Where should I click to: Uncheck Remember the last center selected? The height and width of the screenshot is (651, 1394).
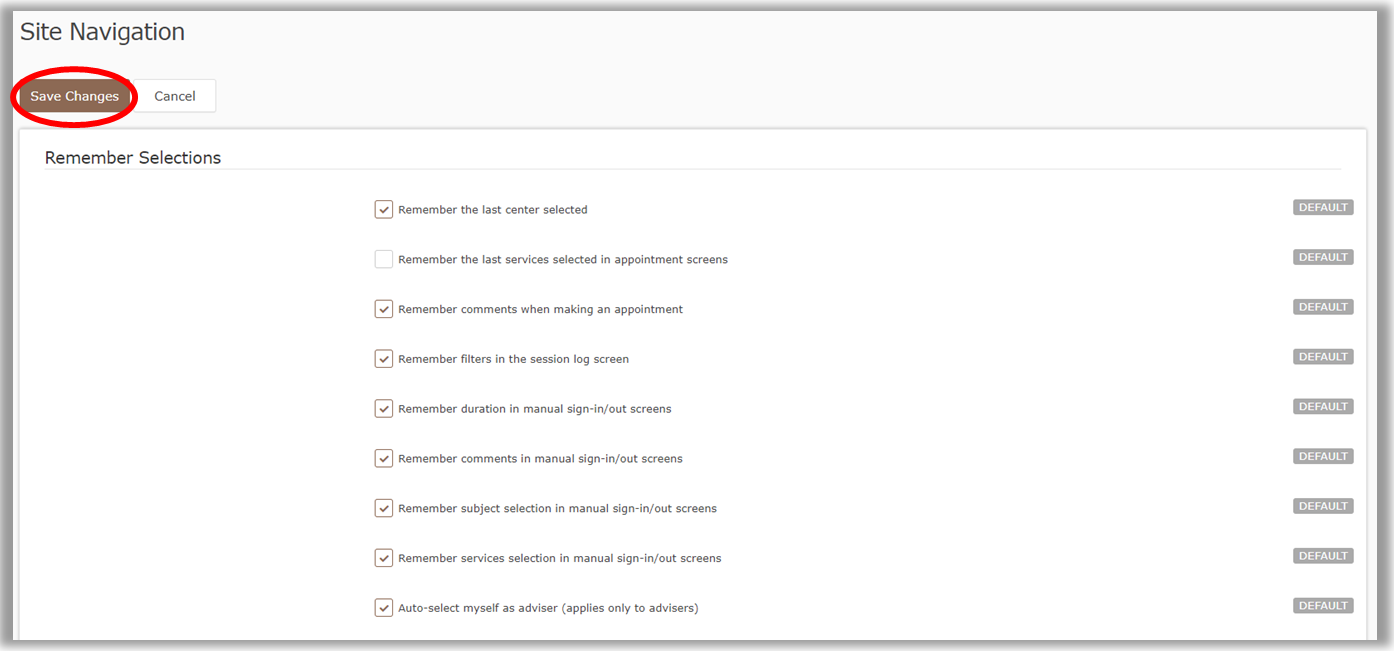pos(384,210)
